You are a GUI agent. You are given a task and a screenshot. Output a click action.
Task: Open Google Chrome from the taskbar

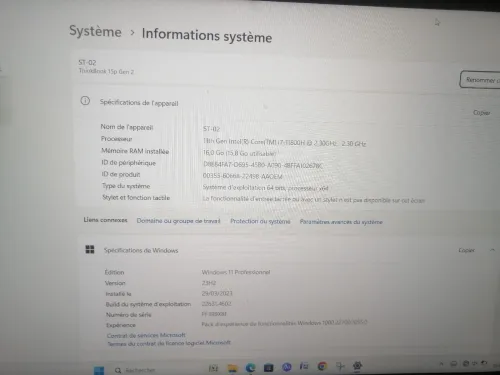pyautogui.click(x=322, y=366)
